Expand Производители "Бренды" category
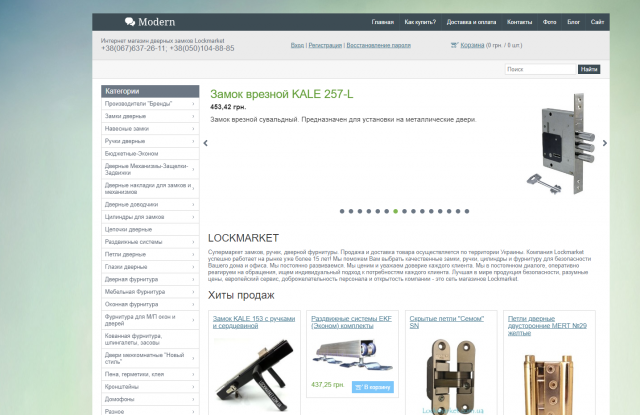640x415 pixels. pyautogui.click(x=150, y=104)
